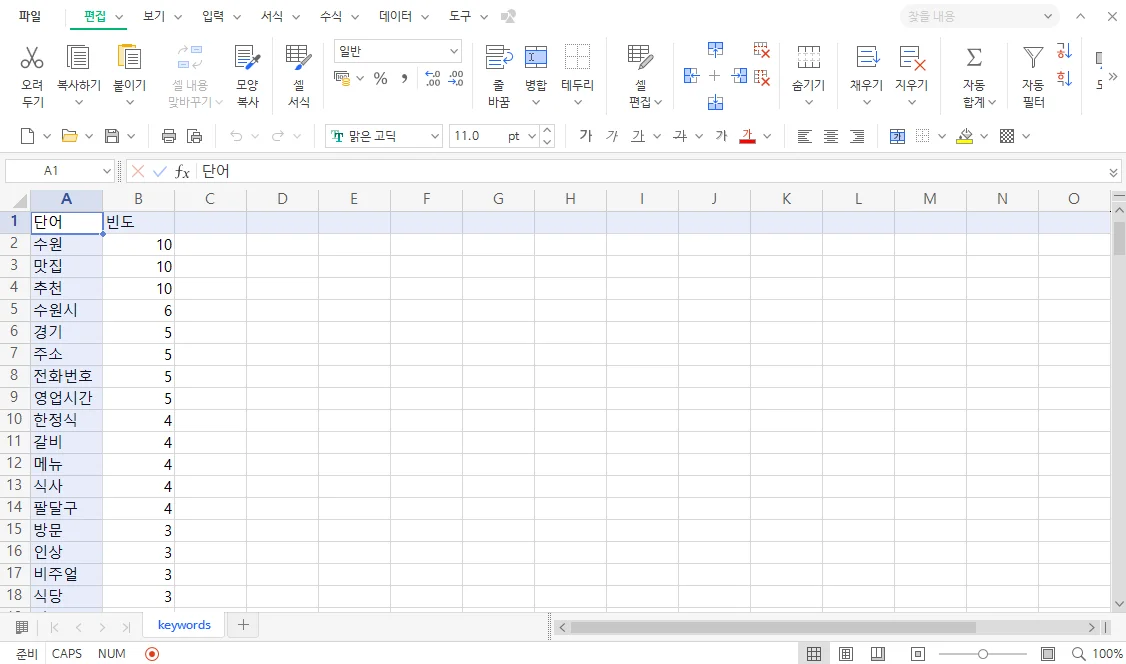Cancel formula entry with the X icon

[x=138, y=171]
